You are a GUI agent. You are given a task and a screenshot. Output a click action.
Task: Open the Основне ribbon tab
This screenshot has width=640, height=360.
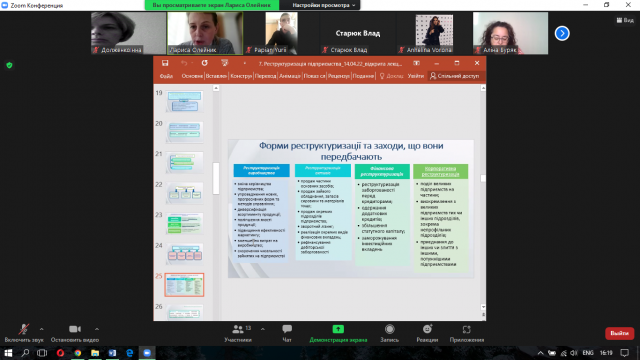(x=192, y=76)
